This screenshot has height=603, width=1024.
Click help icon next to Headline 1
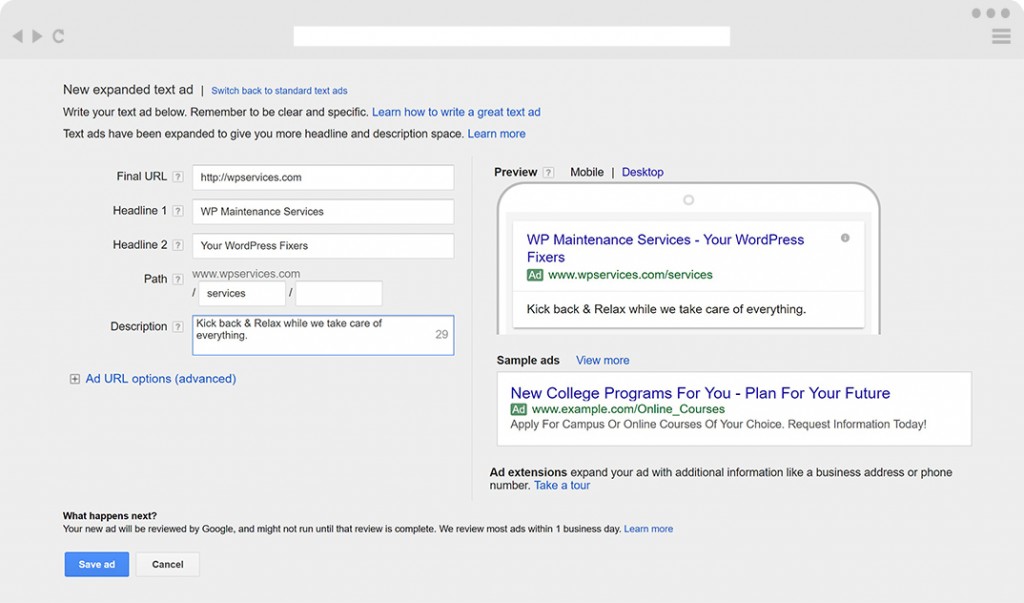pyautogui.click(x=177, y=211)
